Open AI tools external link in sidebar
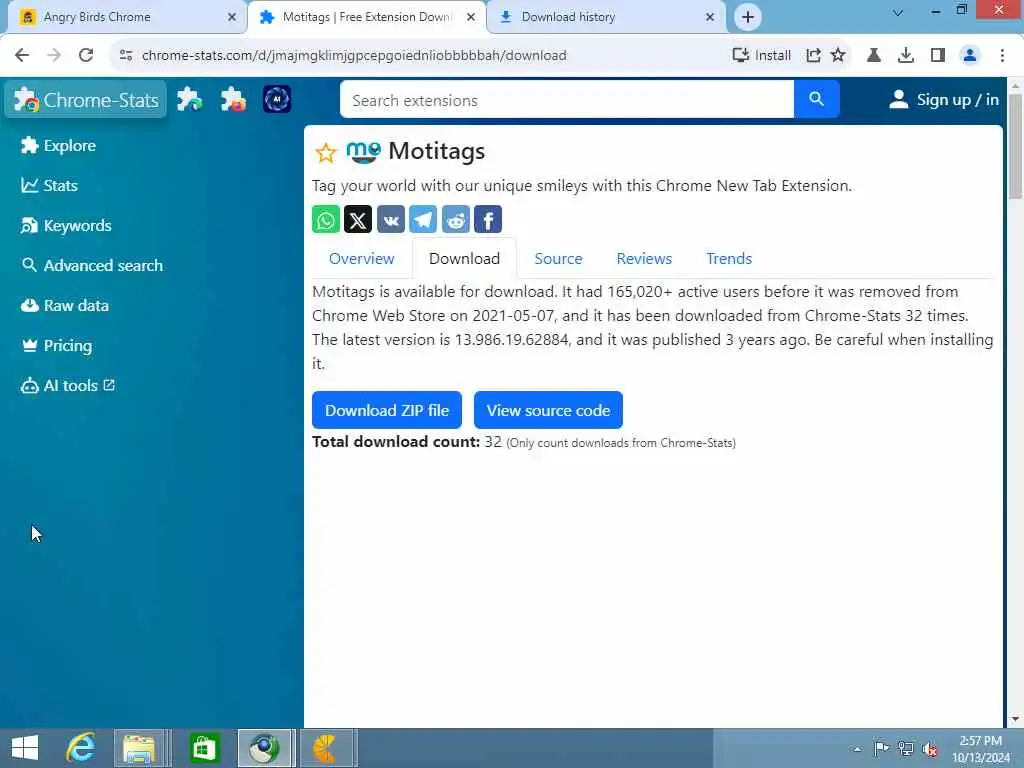 [68, 386]
